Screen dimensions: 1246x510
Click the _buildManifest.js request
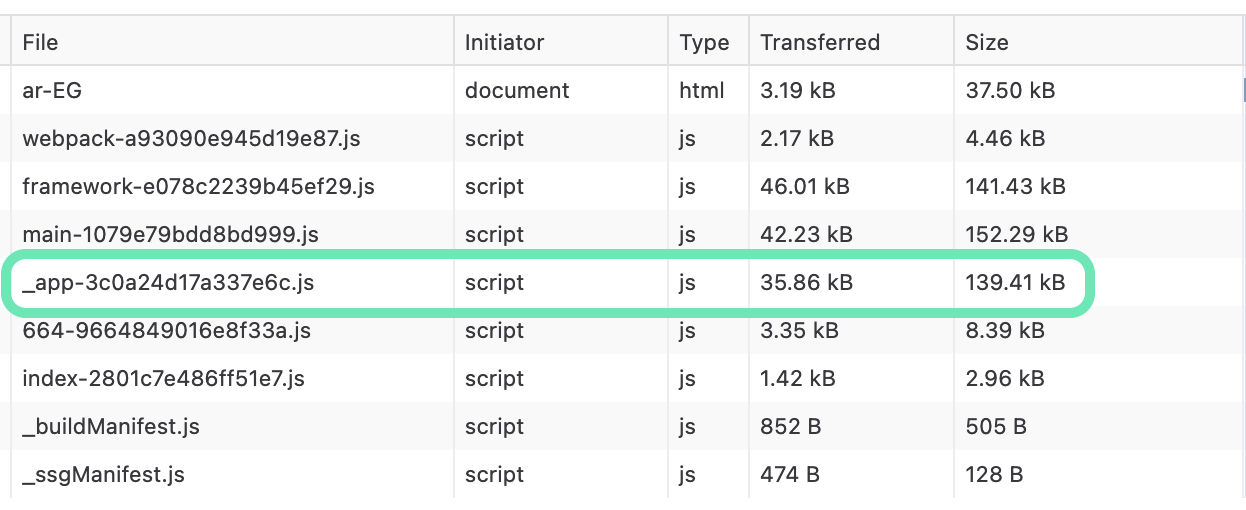point(111,426)
